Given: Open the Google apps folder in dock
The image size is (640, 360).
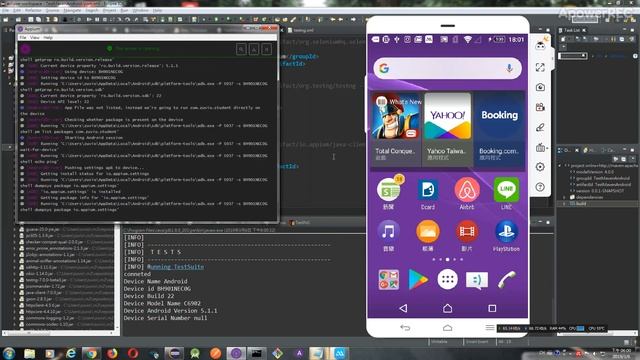Looking at the screenshot, I should click(388, 280).
